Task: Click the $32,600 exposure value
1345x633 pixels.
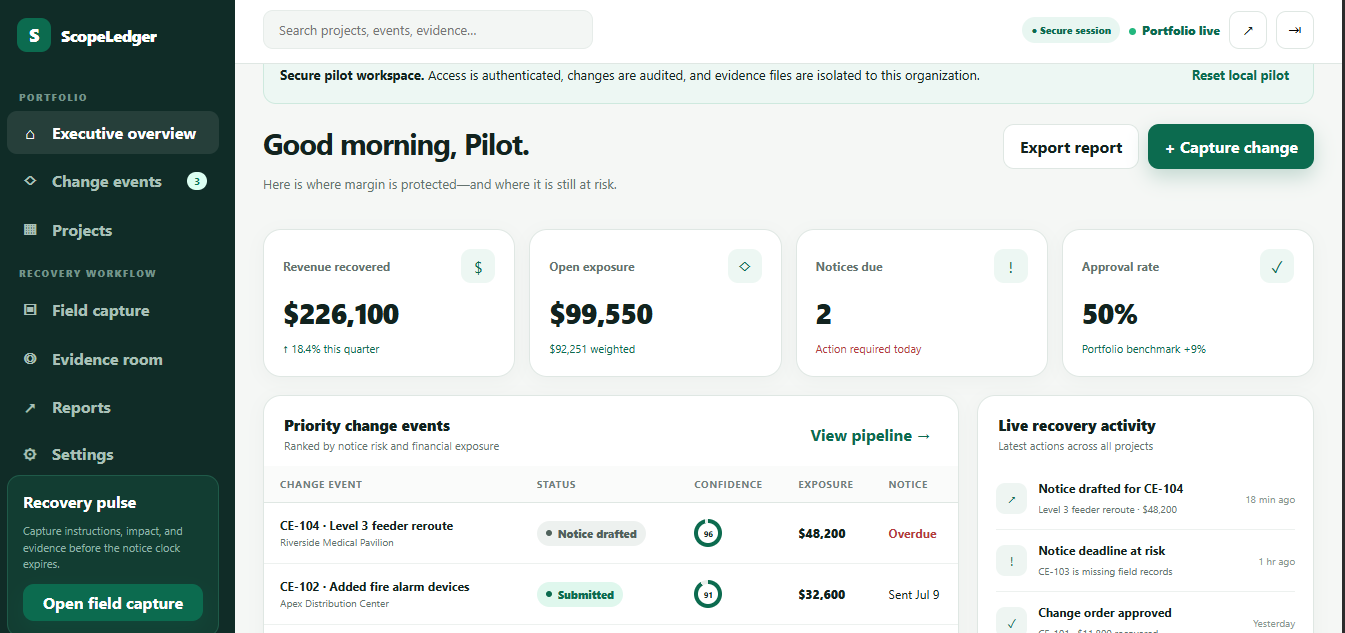Action: (822, 595)
